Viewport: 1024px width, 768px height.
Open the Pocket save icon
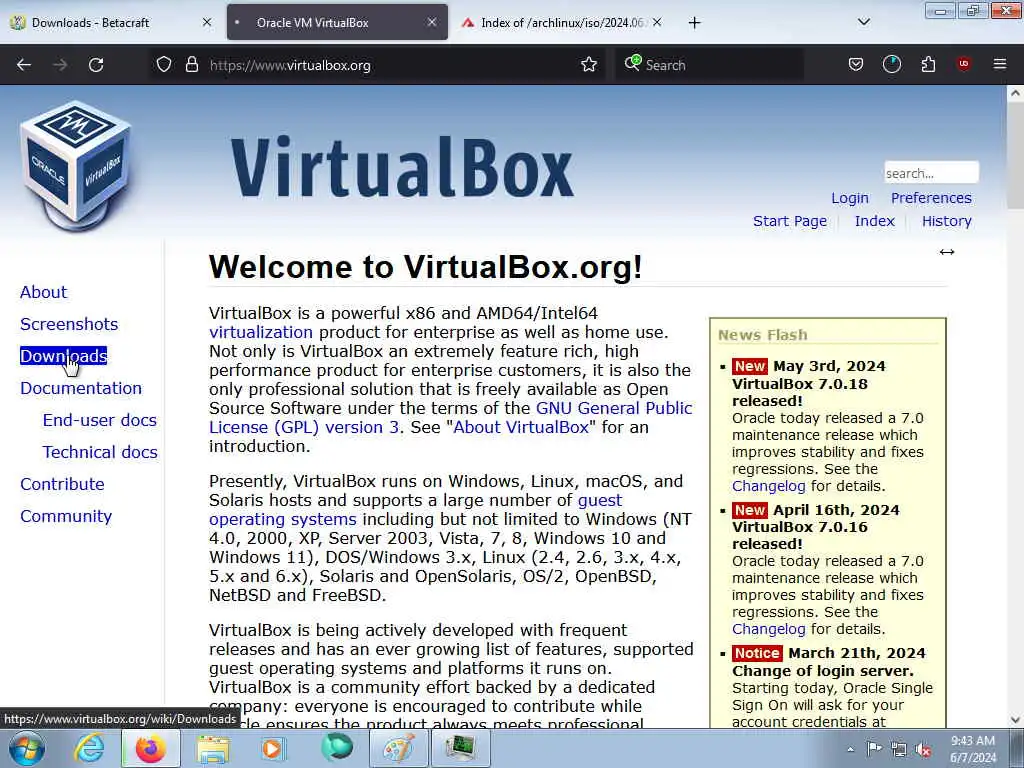tap(856, 65)
